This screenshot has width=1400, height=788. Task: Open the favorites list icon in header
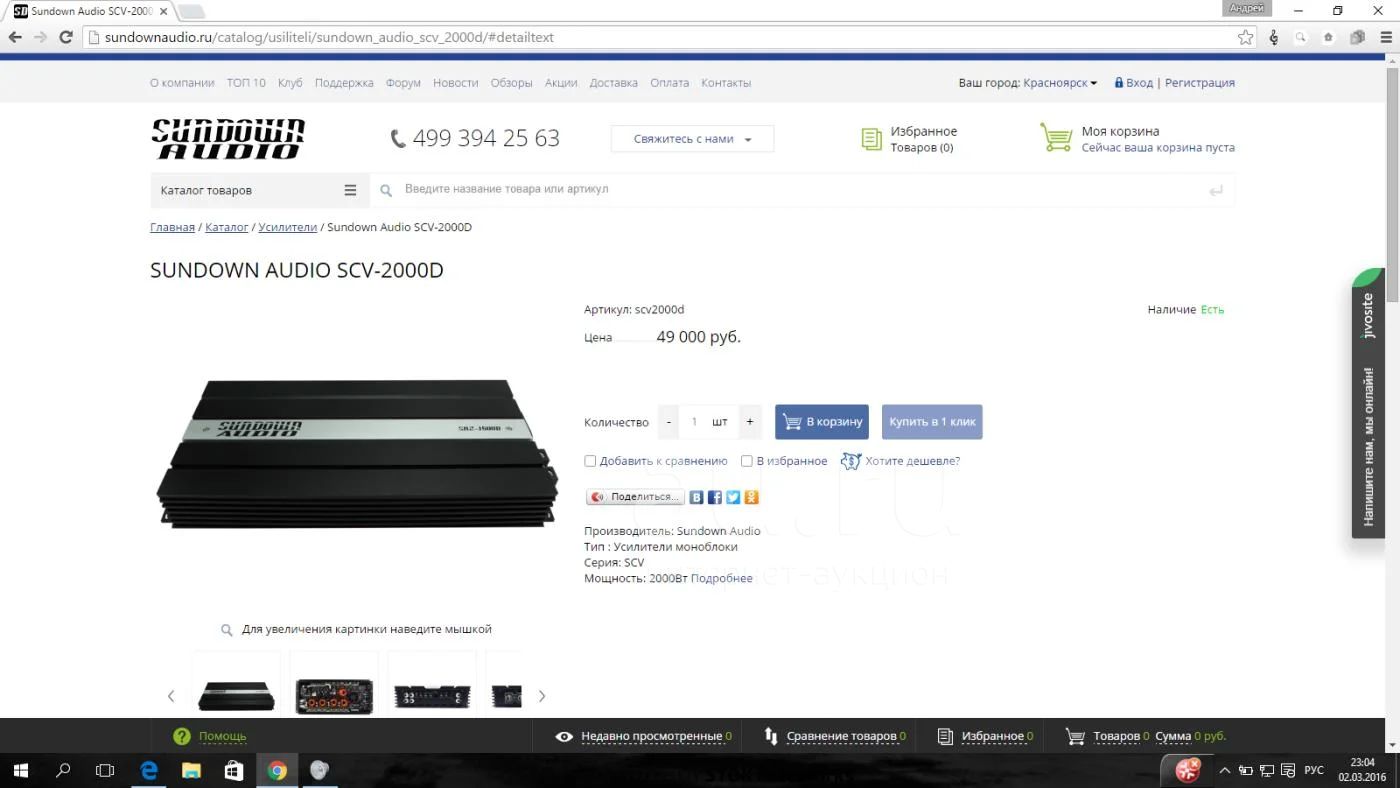click(x=872, y=139)
